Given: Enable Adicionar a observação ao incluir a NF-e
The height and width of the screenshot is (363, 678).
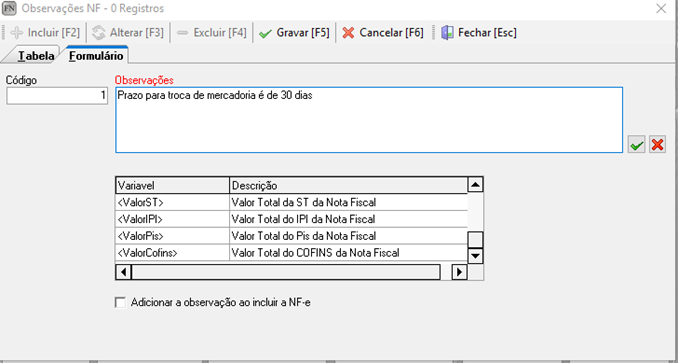Looking at the screenshot, I should tap(120, 302).
